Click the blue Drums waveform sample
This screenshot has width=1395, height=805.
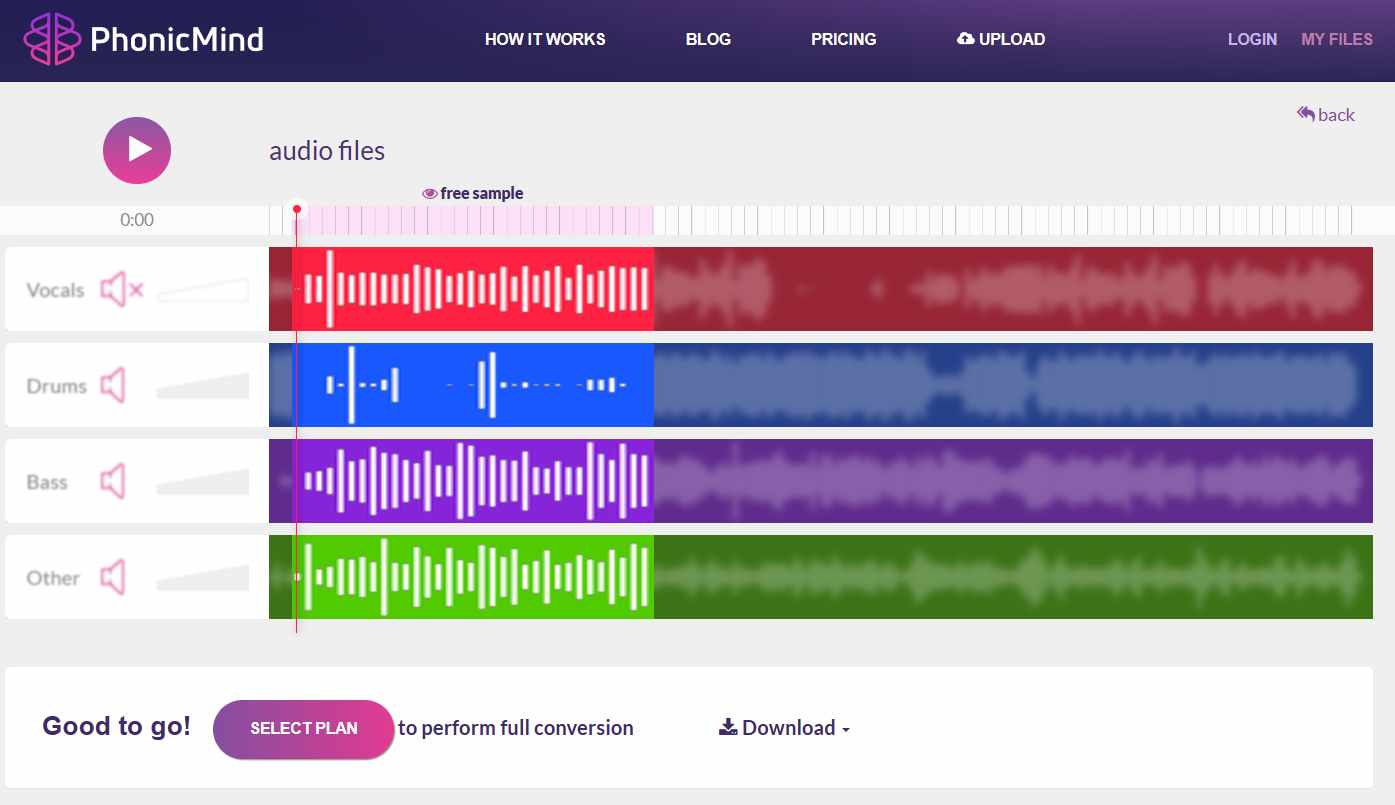pyautogui.click(x=473, y=385)
